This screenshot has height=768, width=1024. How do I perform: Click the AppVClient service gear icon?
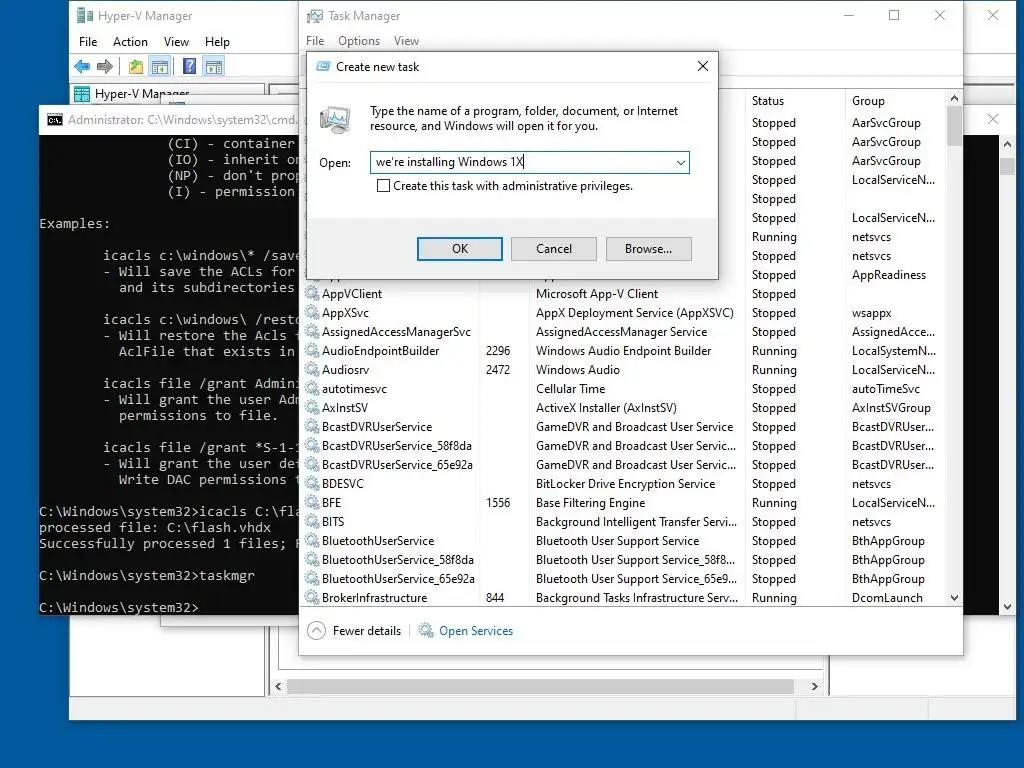coord(312,293)
